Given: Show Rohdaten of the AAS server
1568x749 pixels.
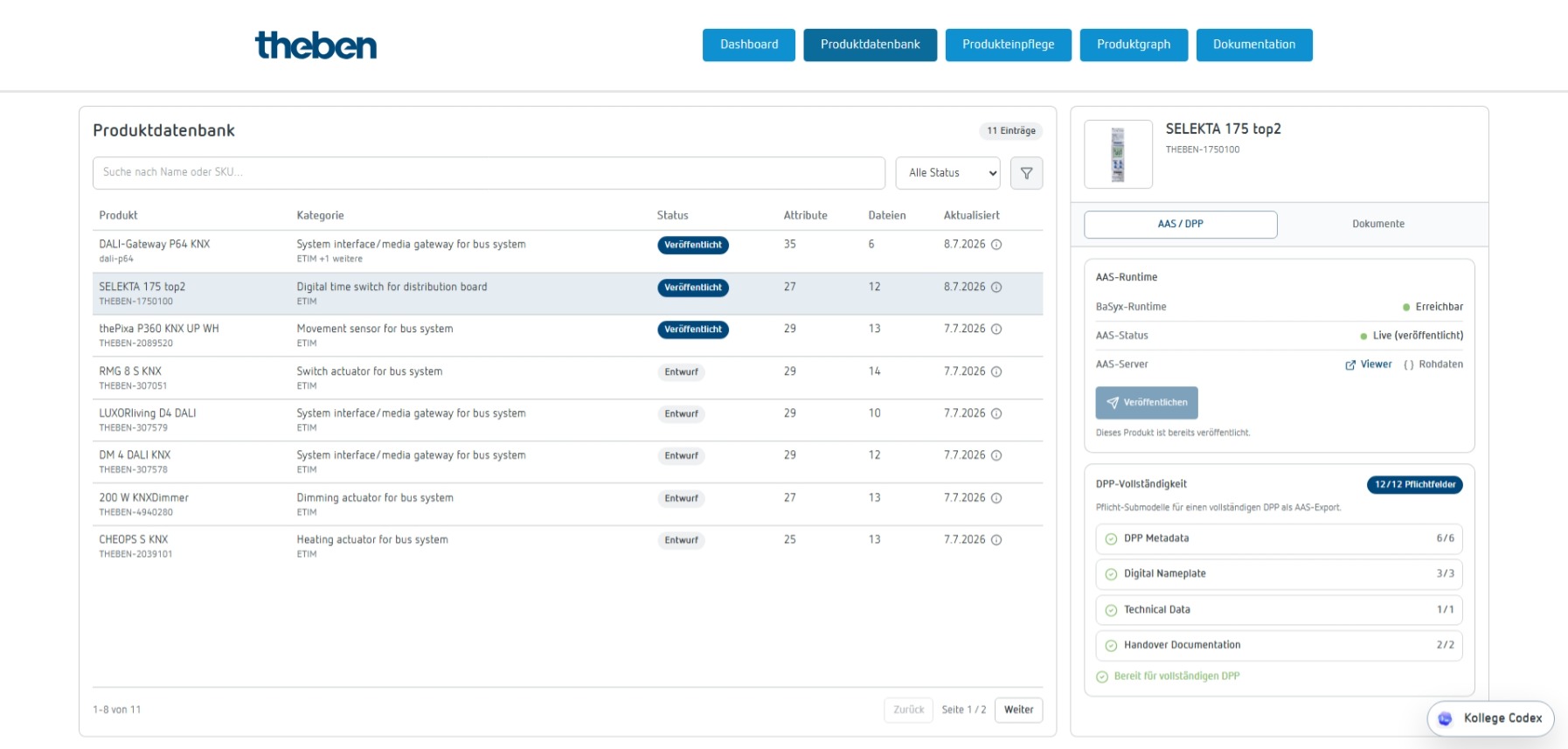Looking at the screenshot, I should point(1433,364).
